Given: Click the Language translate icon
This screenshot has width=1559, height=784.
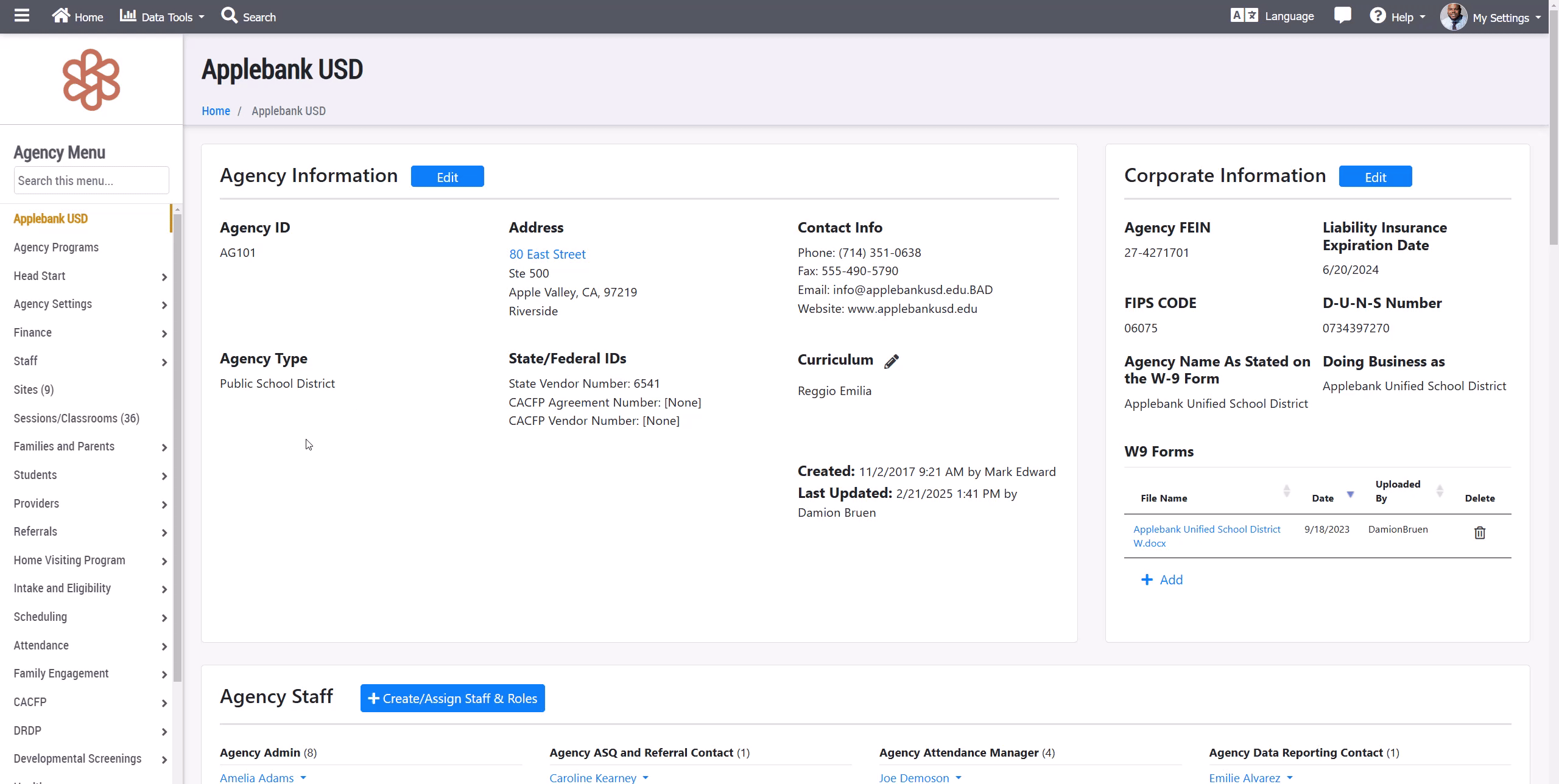Looking at the screenshot, I should click(1244, 16).
